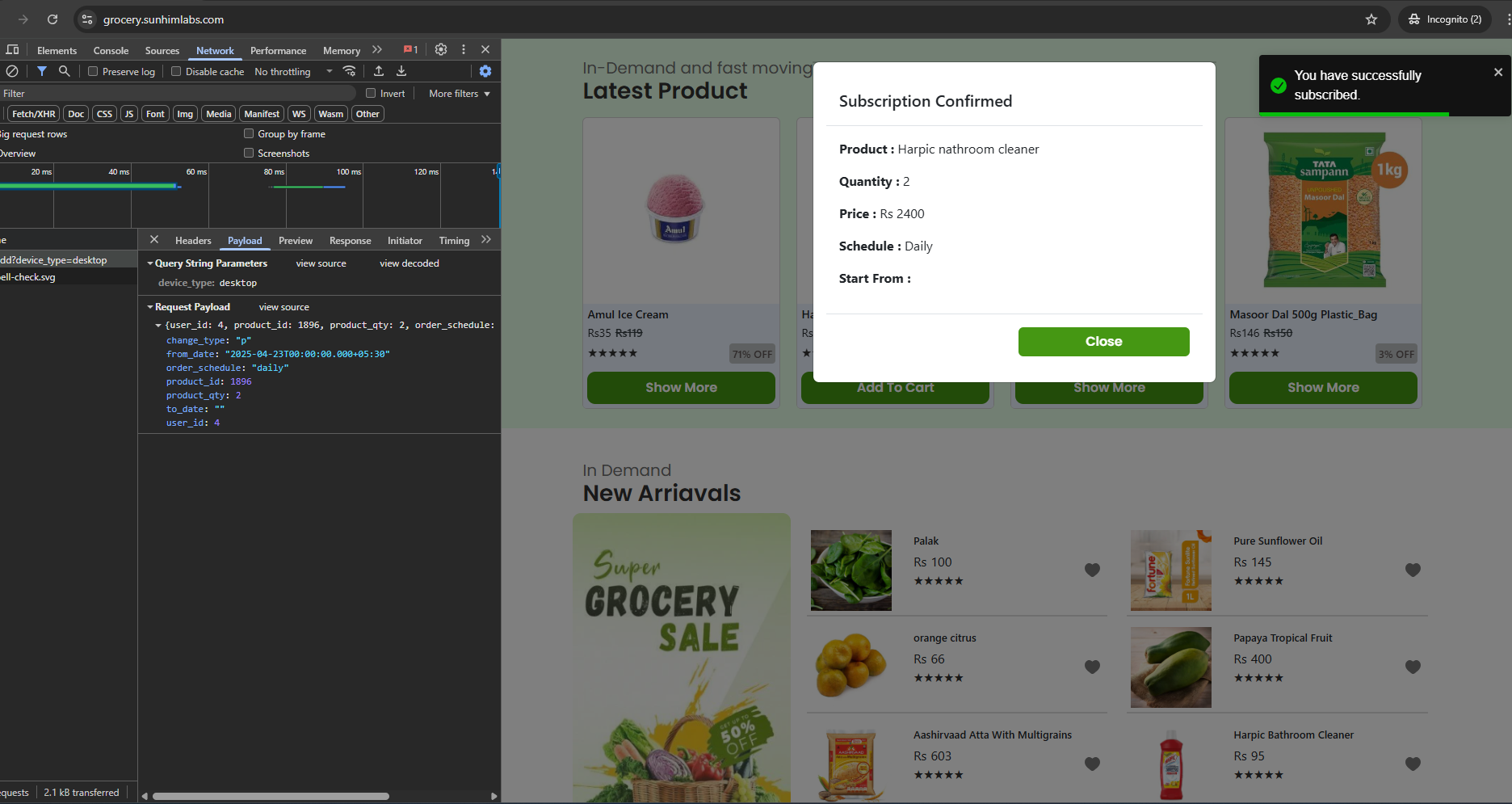
Task: Click Show More under Masoor Dal
Action: coord(1323,388)
